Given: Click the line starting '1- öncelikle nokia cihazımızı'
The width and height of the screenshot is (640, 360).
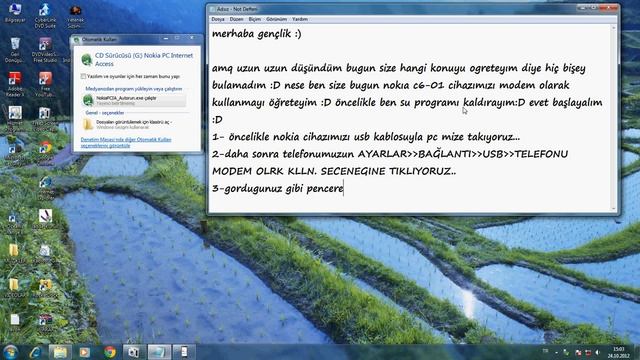Looking at the screenshot, I should [x=366, y=137].
